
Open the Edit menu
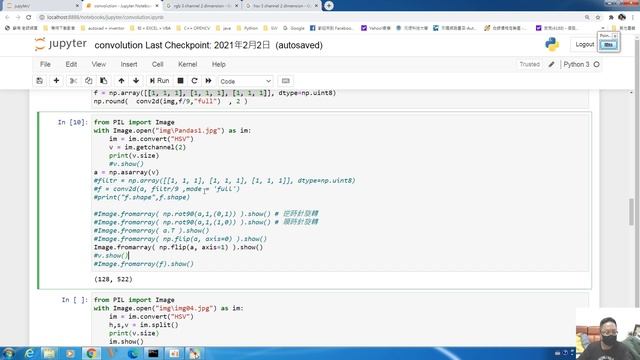tap(71, 64)
